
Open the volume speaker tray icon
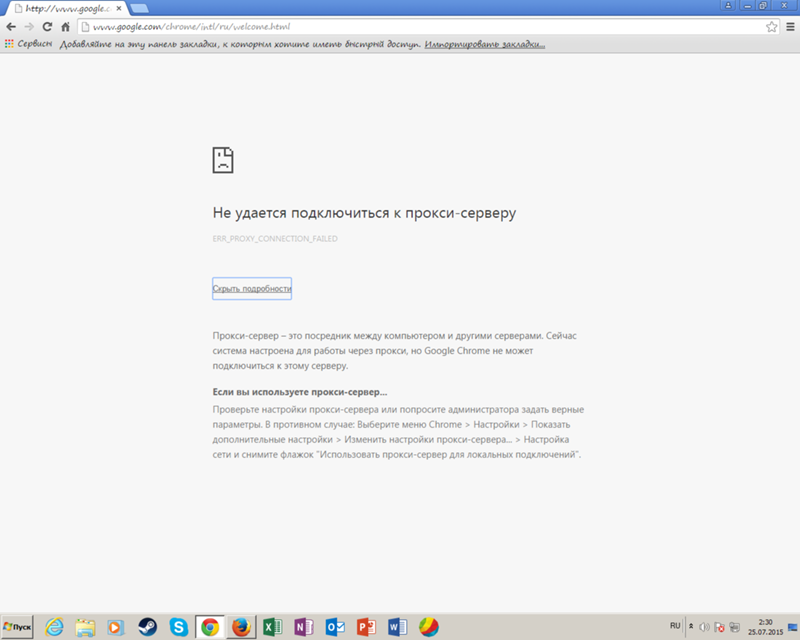[x=704, y=627]
